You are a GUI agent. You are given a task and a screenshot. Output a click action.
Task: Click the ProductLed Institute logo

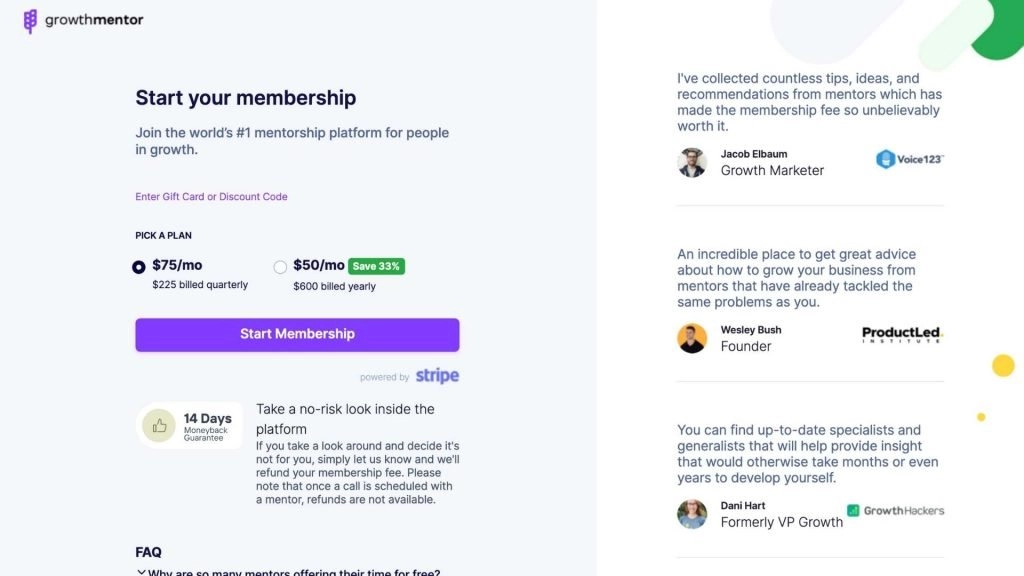(902, 335)
